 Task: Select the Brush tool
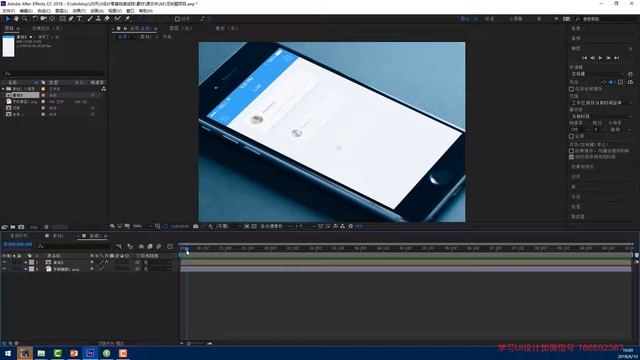[90, 19]
